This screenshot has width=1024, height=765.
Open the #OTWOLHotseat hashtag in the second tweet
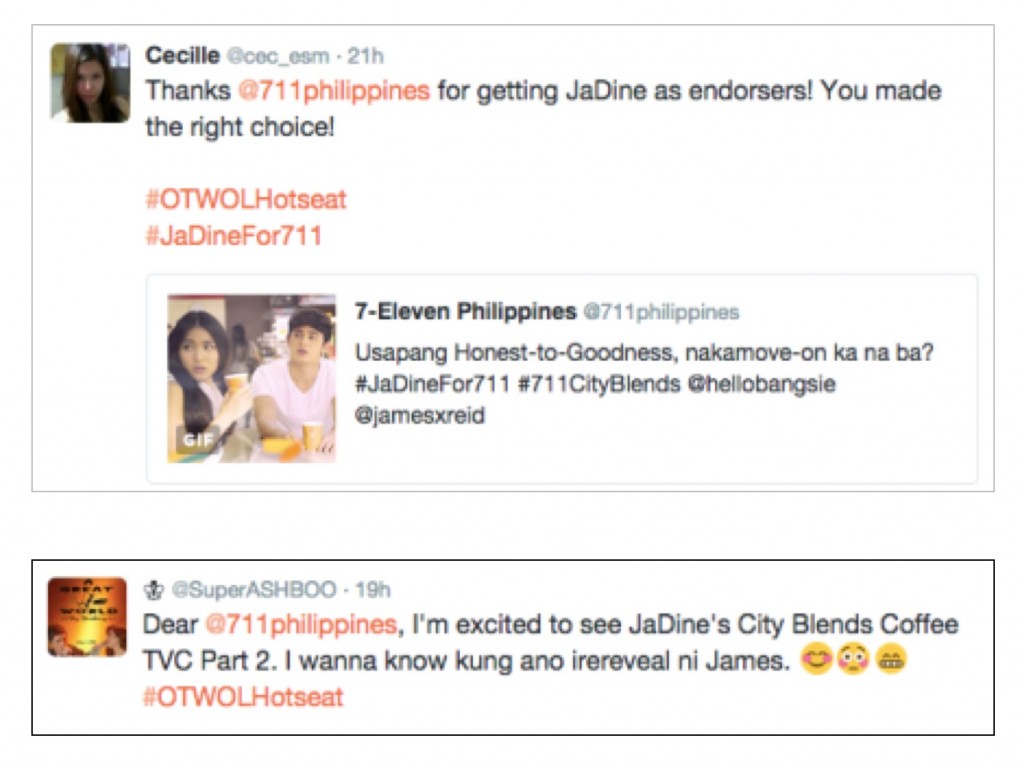coord(243,697)
